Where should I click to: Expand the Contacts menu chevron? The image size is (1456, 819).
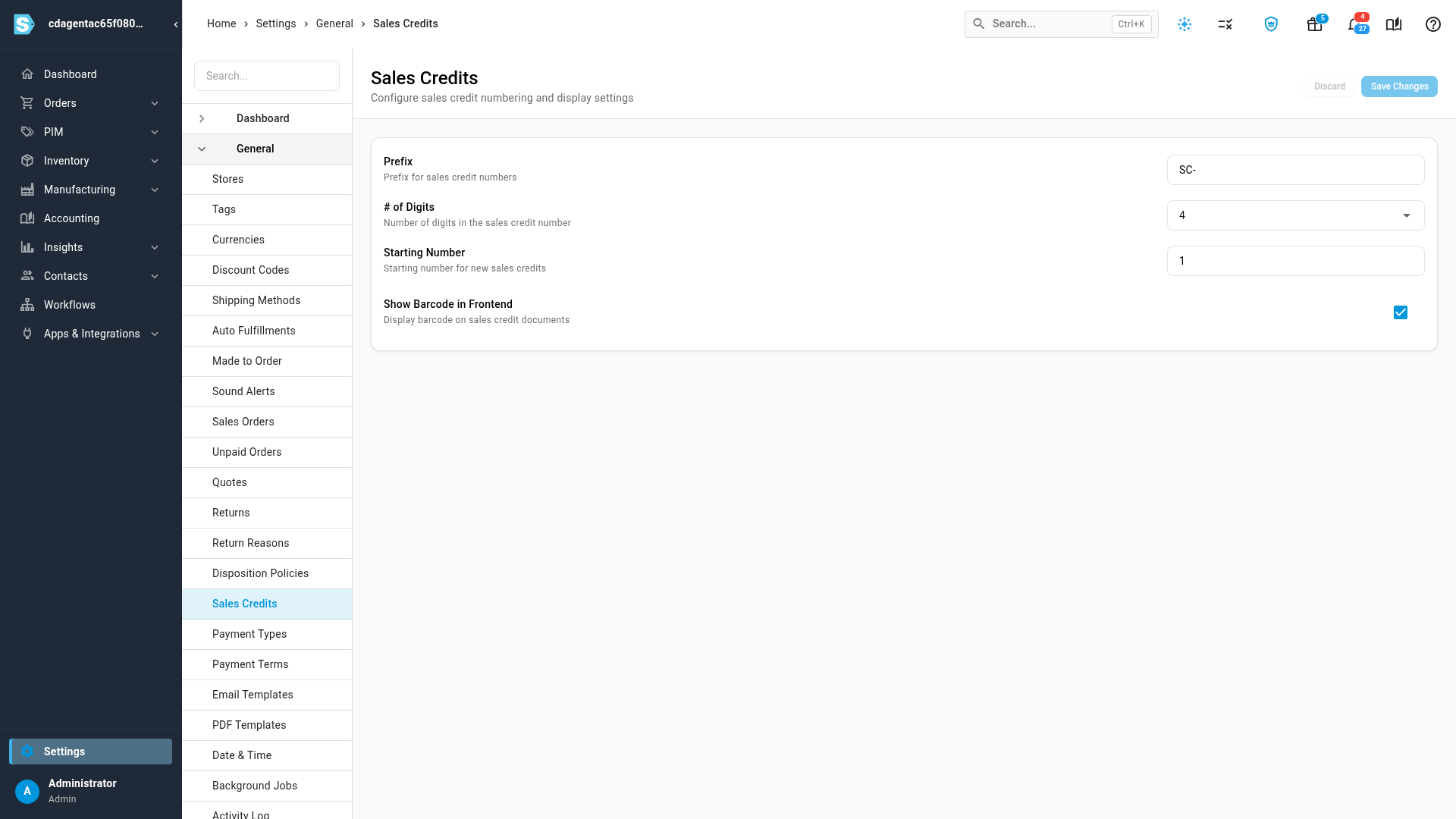[155, 276]
